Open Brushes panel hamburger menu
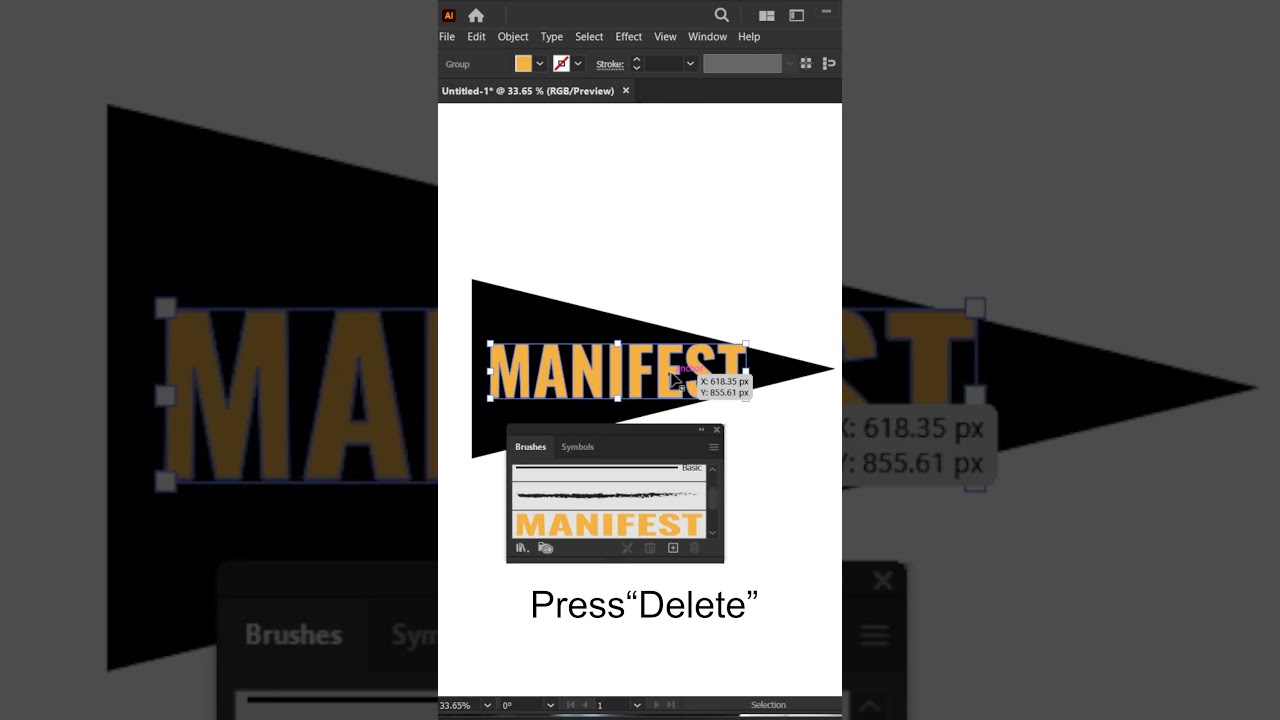This screenshot has height=720, width=1280. (x=713, y=447)
